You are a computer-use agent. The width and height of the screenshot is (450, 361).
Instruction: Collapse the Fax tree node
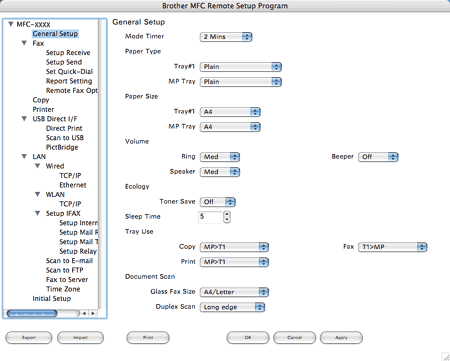click(24, 43)
